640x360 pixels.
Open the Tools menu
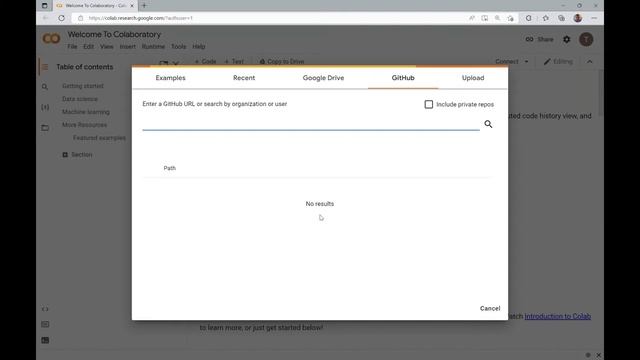(x=178, y=47)
